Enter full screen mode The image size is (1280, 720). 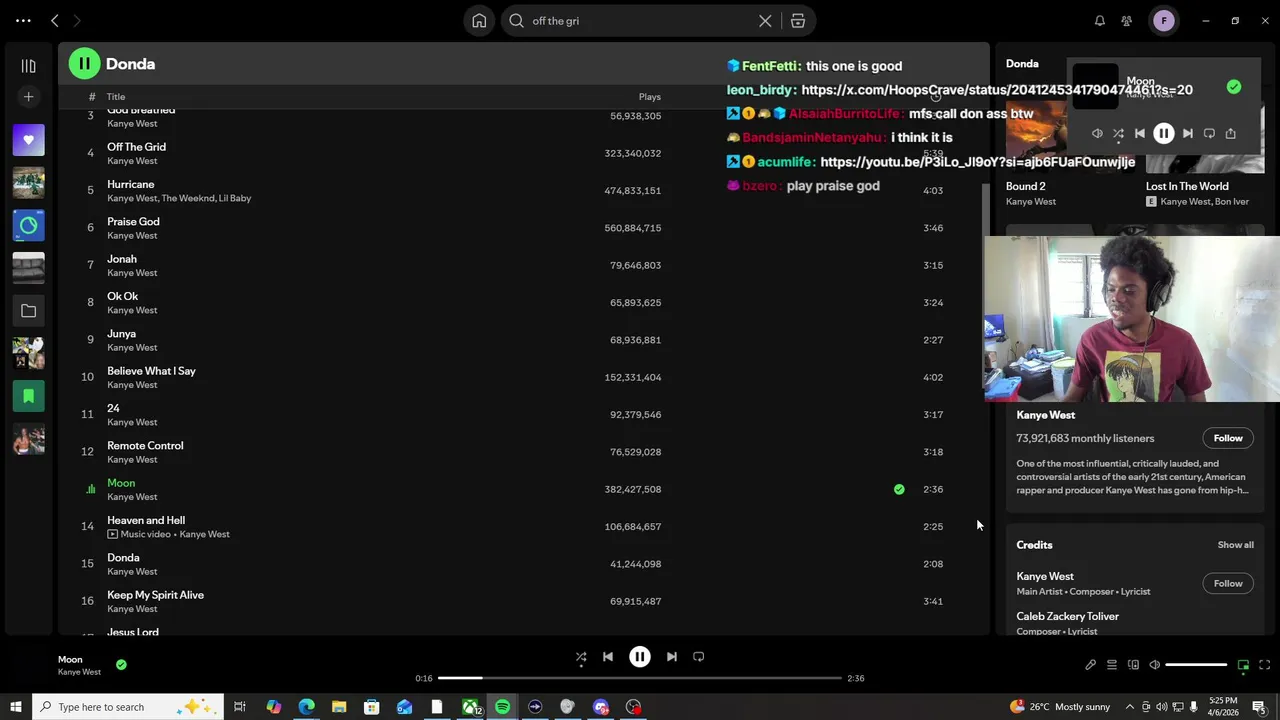1264,665
